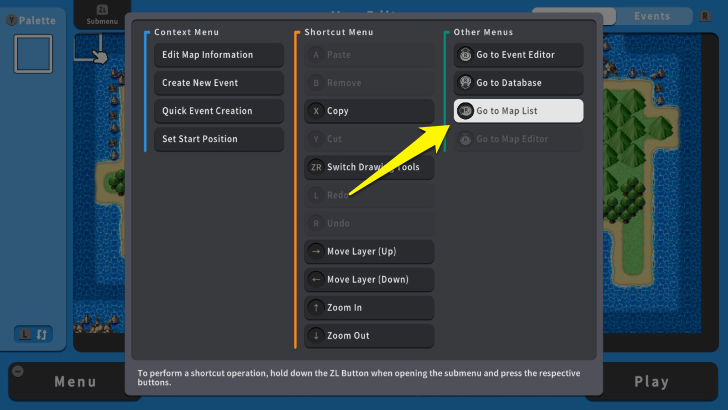Select the Events tab at top right

coord(652,16)
